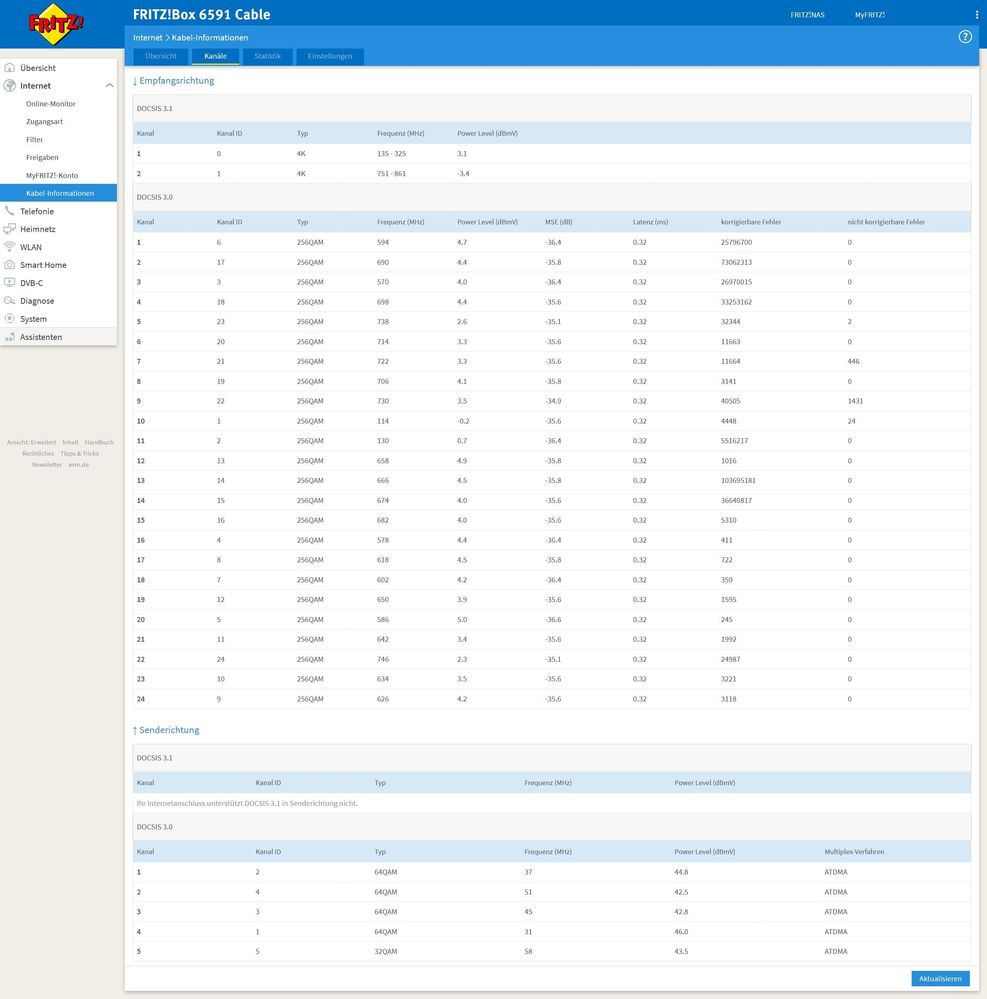Viewport: 987px width, 999px height.
Task: Collapse the Internet menu chevron
Action: click(108, 86)
